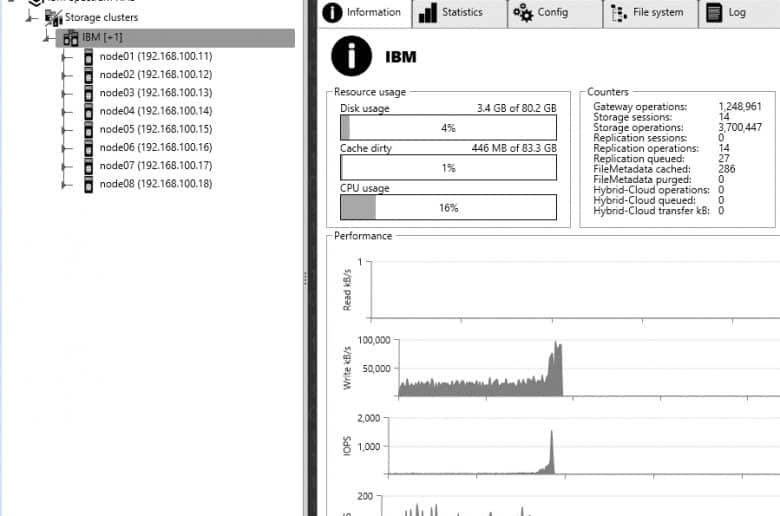Click the Gateway operations counter label
This screenshot has height=516, width=780.
(640, 106)
